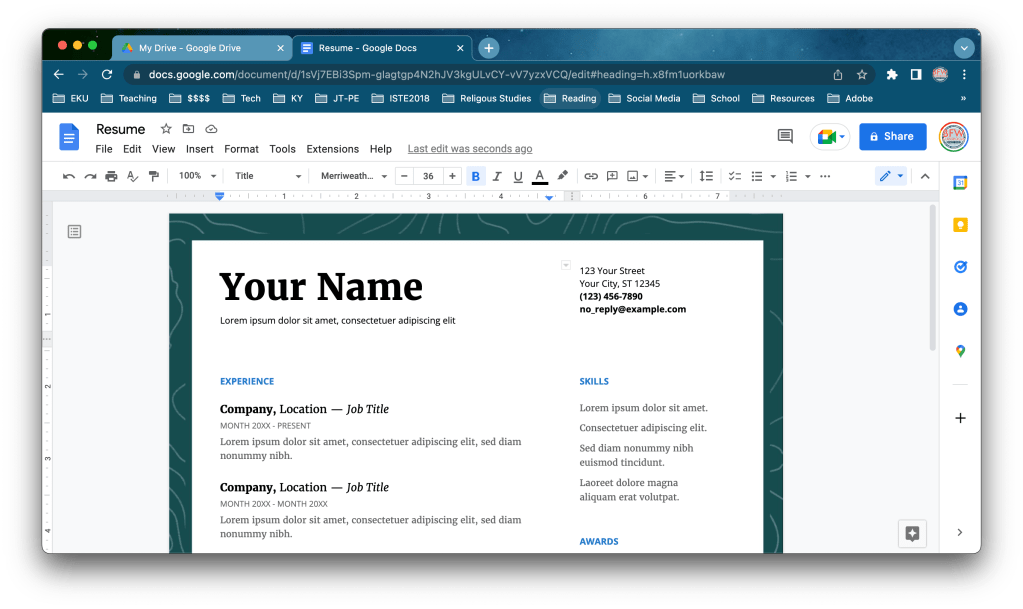Click the blue Share button

tap(892, 137)
